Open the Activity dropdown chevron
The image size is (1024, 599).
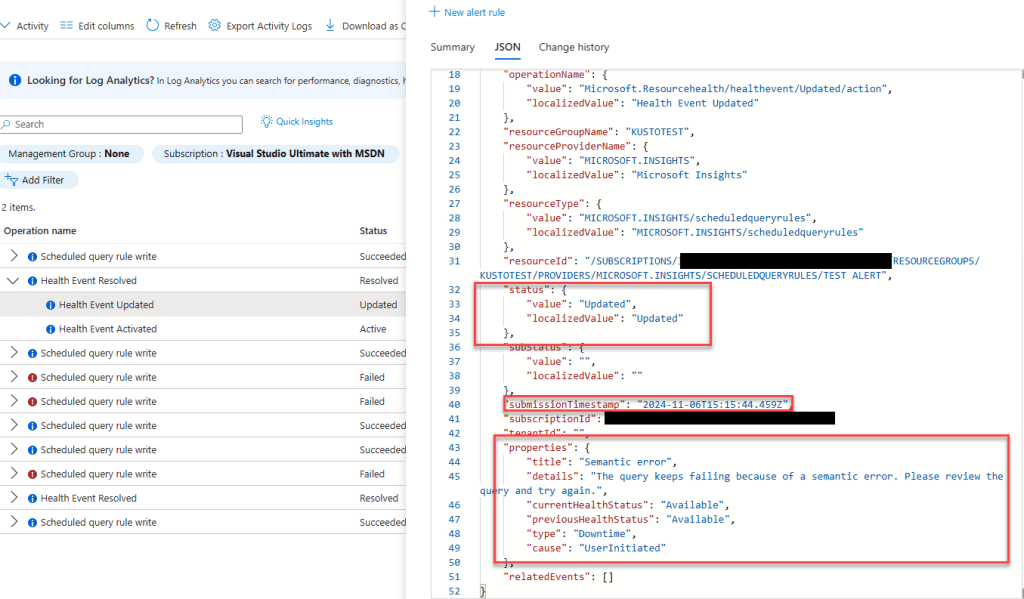(x=6, y=26)
